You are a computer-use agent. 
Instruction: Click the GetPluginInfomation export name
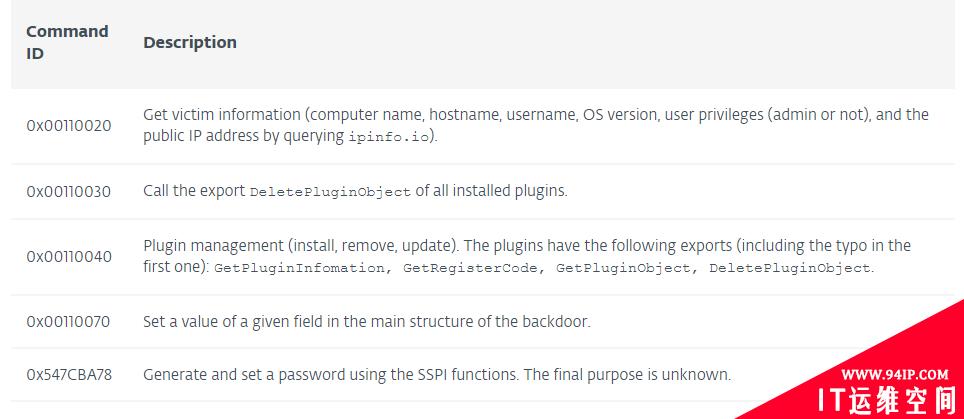pos(301,268)
